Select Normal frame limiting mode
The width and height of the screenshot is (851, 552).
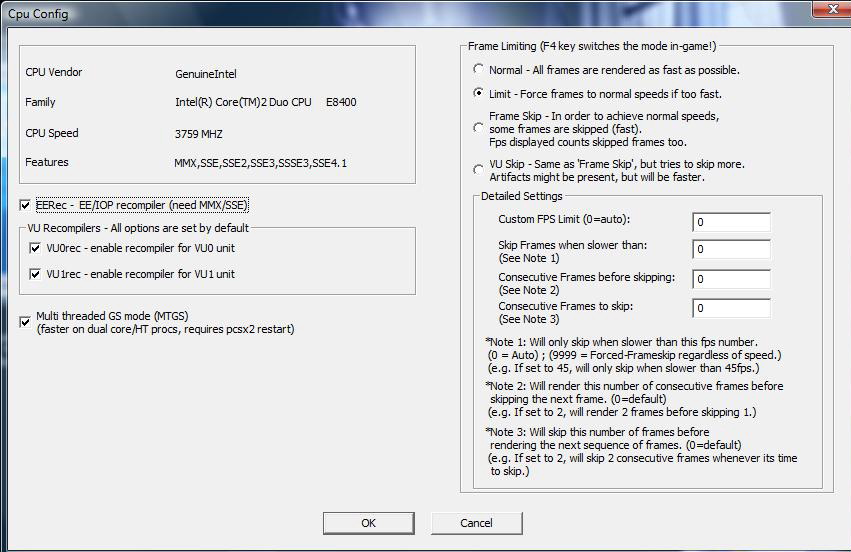click(x=478, y=69)
